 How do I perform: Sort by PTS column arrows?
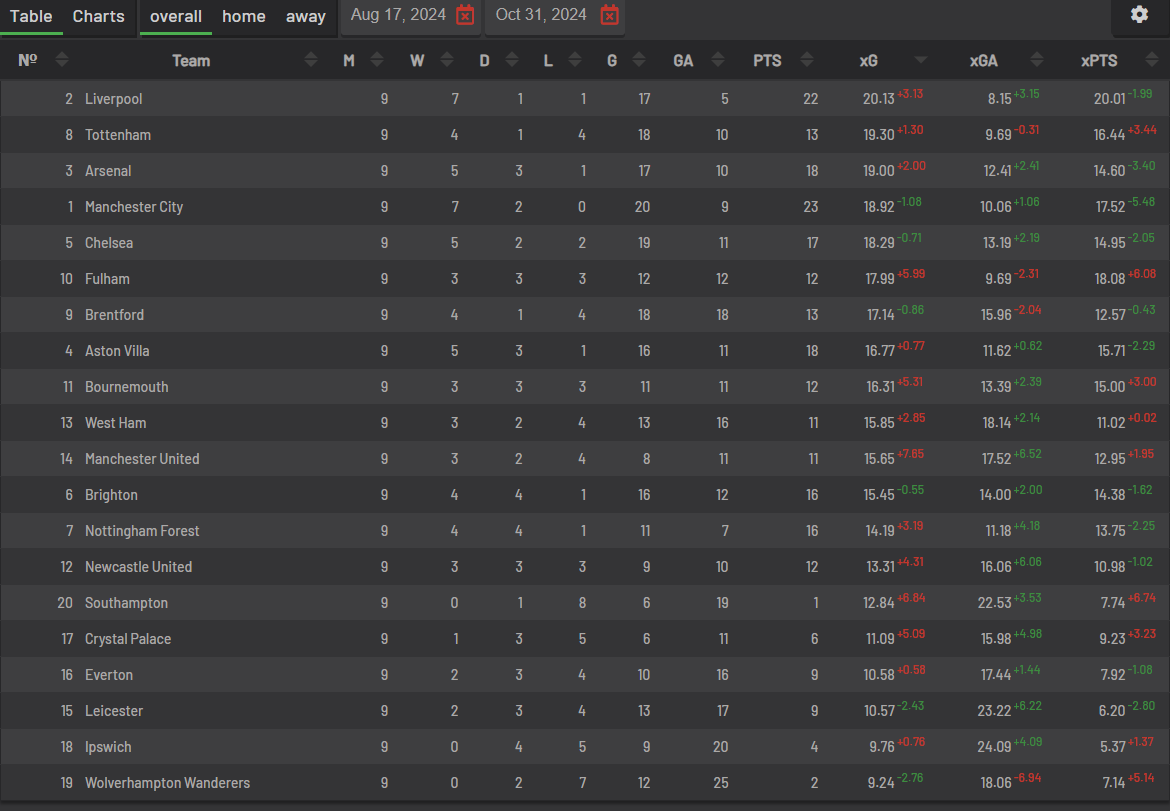coord(807,60)
